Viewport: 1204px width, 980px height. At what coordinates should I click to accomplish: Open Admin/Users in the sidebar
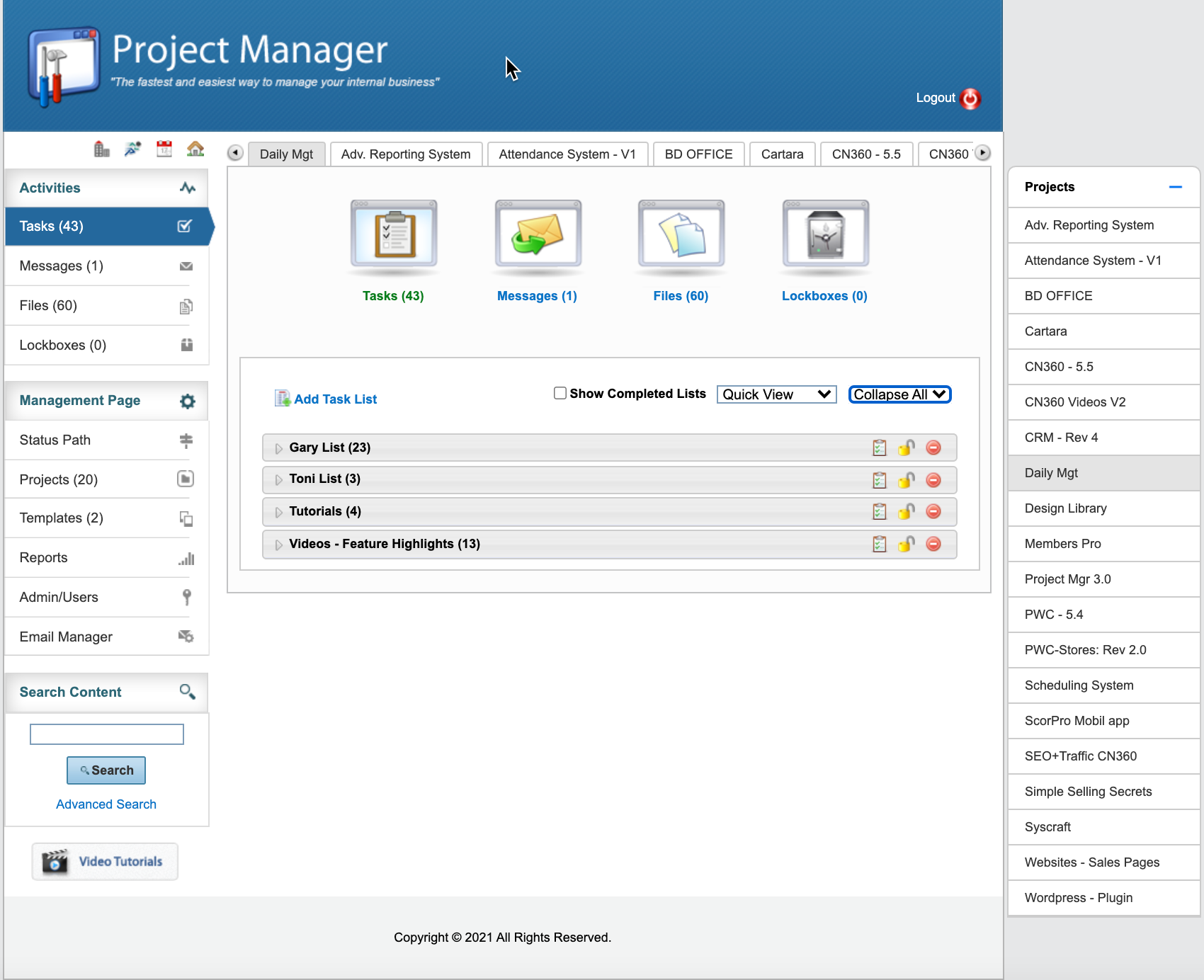(107, 598)
